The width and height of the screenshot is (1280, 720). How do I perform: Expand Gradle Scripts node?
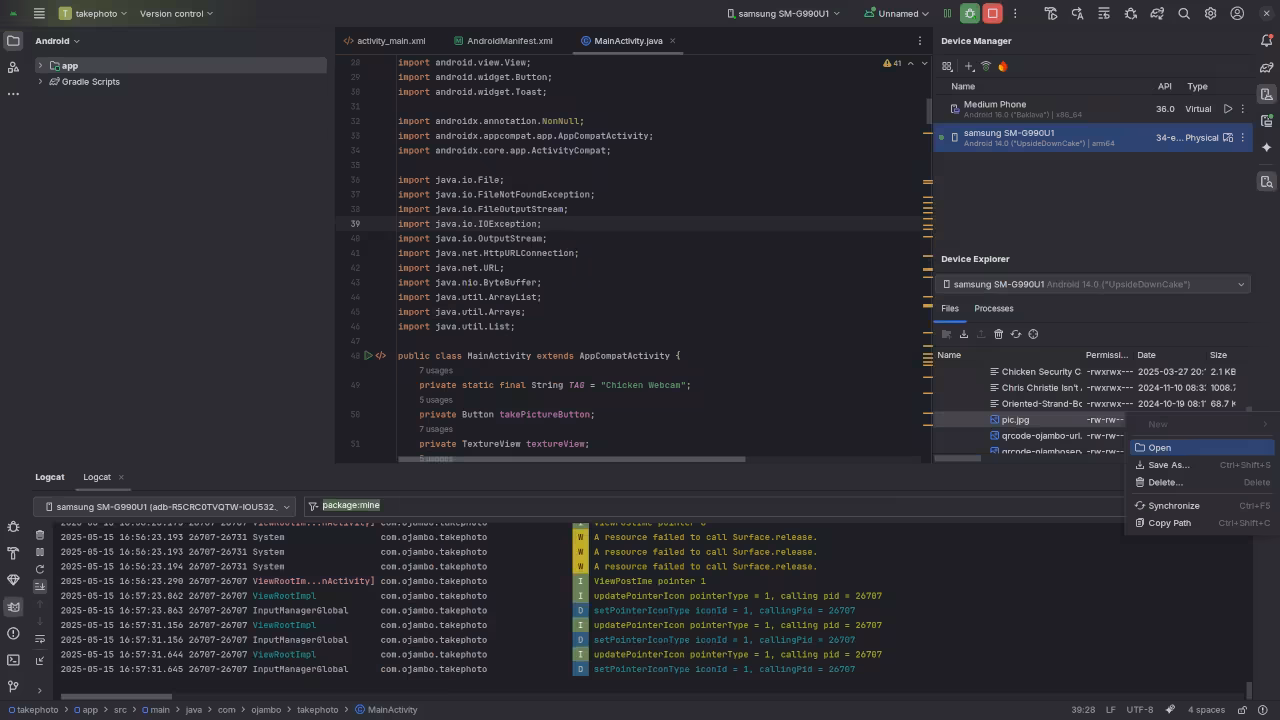[40, 82]
